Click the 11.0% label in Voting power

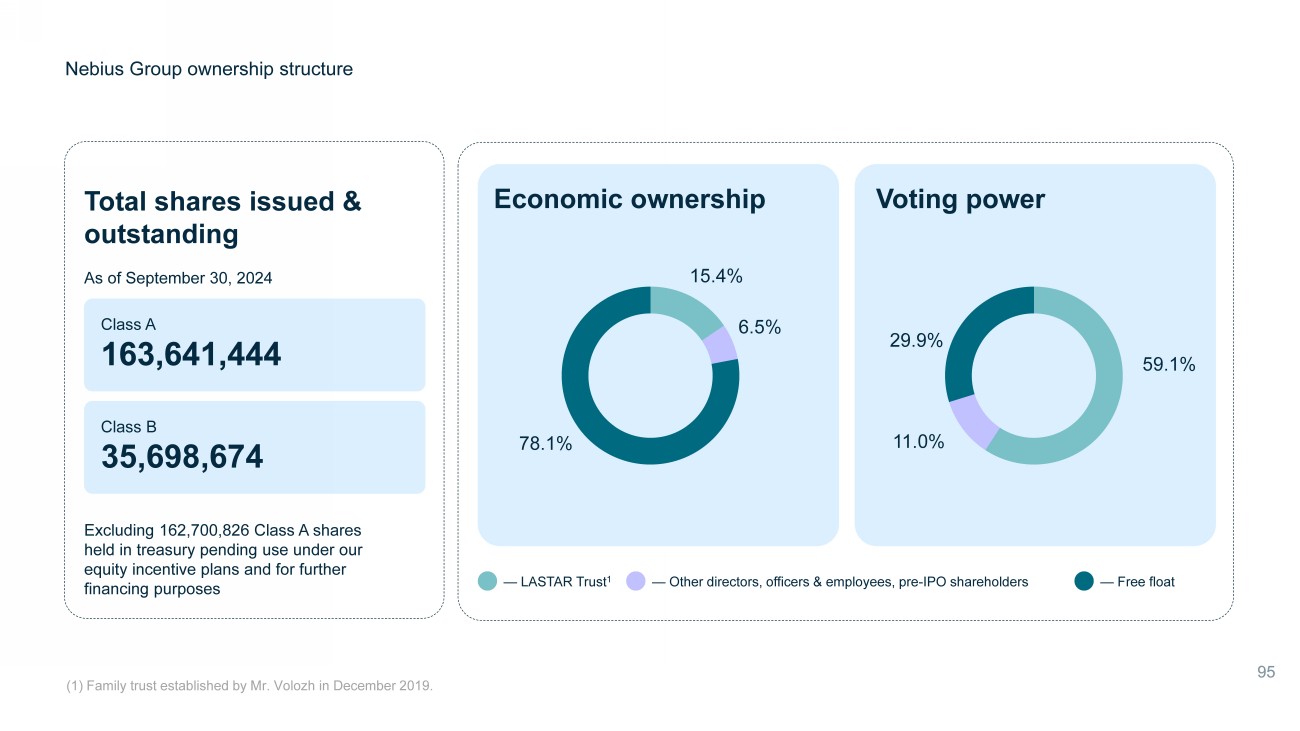(918, 441)
